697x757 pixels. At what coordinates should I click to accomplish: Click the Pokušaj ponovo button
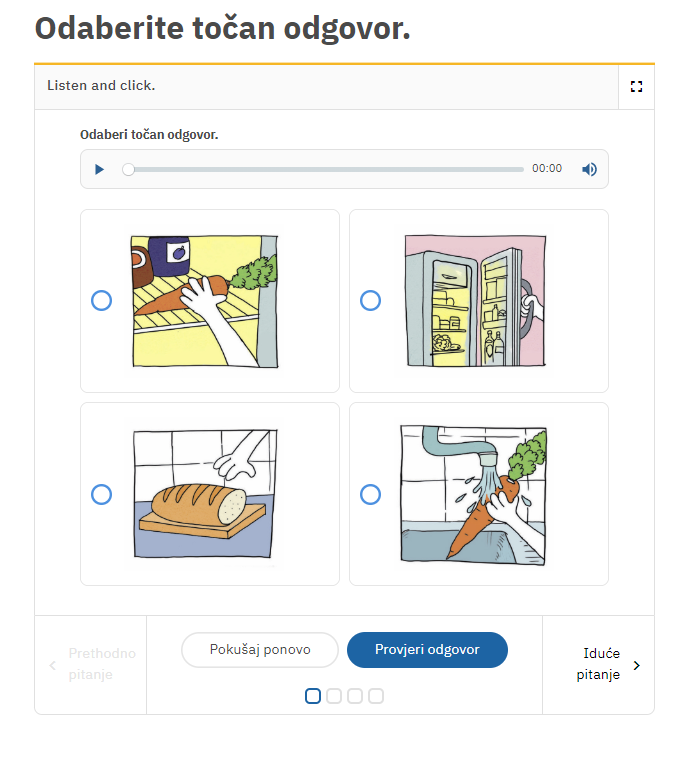(x=260, y=650)
